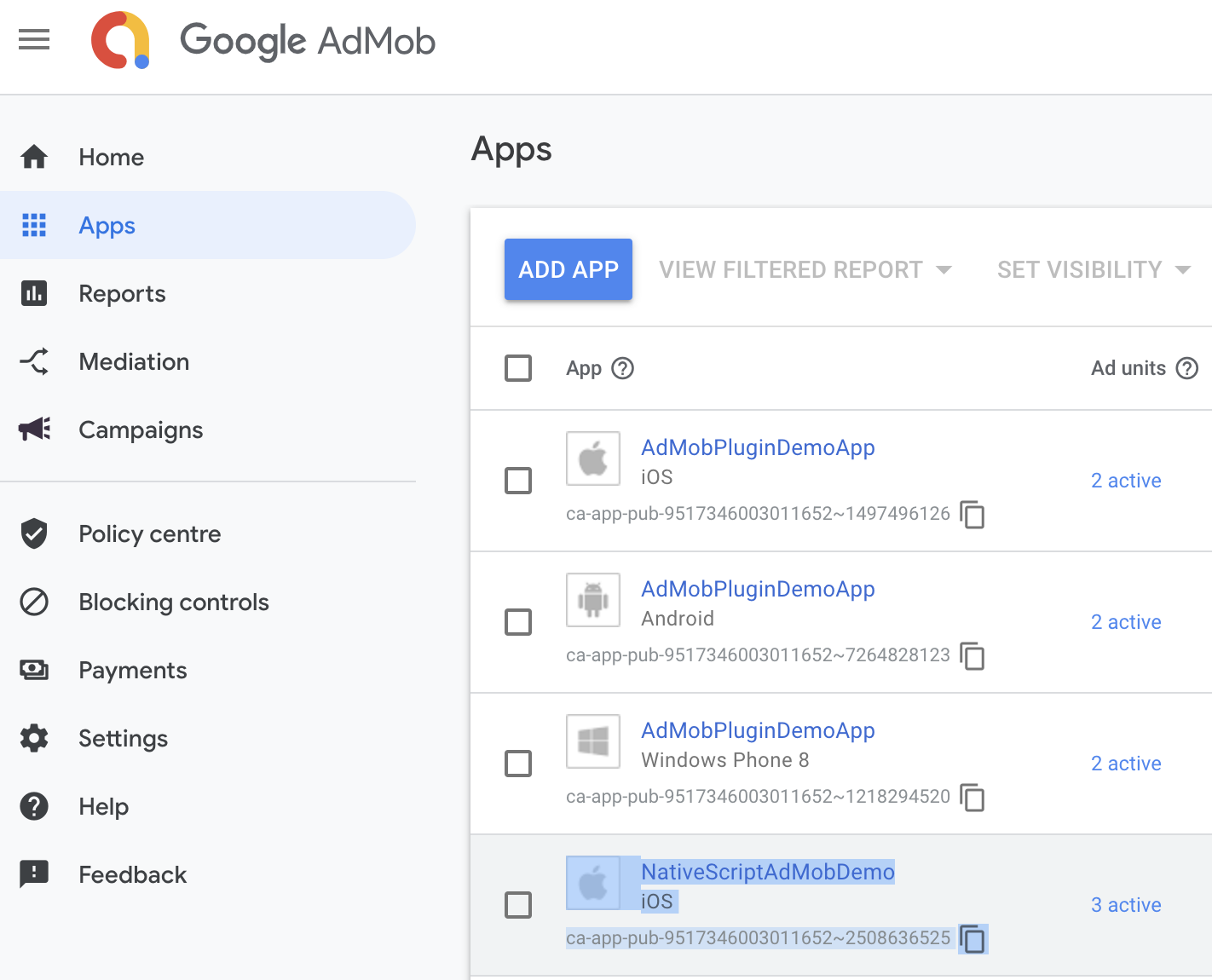The height and width of the screenshot is (980, 1212).
Task: Click the app ID text ca-app-pub-9517346003011652~1218294520
Action: pyautogui.click(x=758, y=797)
